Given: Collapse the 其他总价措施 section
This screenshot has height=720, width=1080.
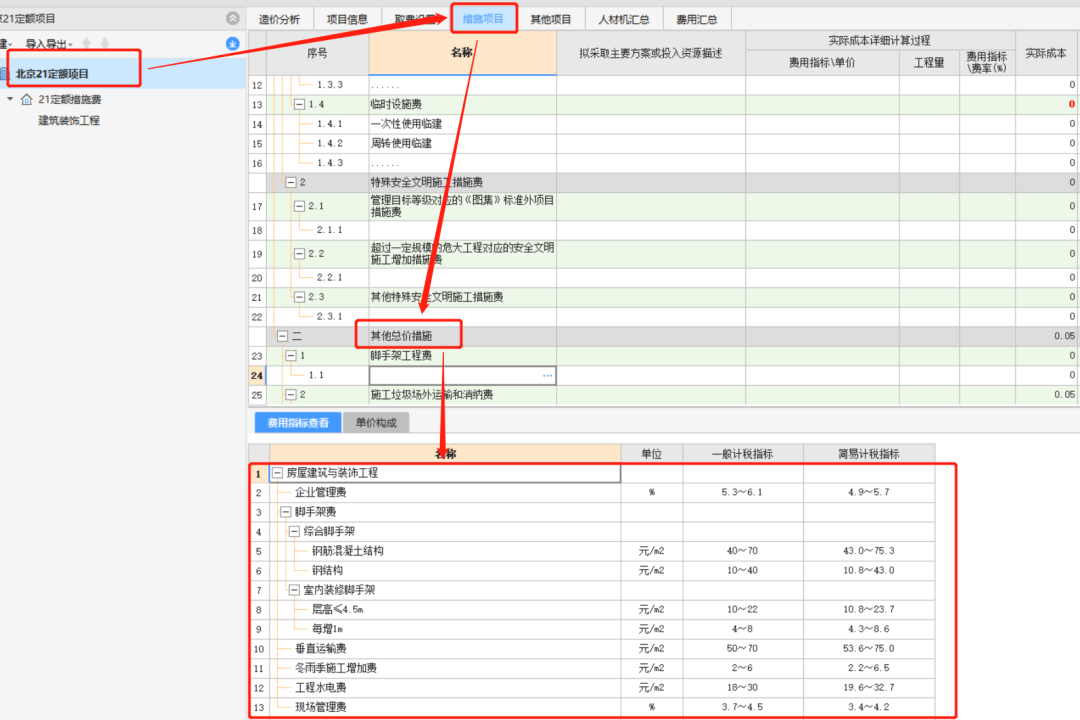Looking at the screenshot, I should point(283,336).
